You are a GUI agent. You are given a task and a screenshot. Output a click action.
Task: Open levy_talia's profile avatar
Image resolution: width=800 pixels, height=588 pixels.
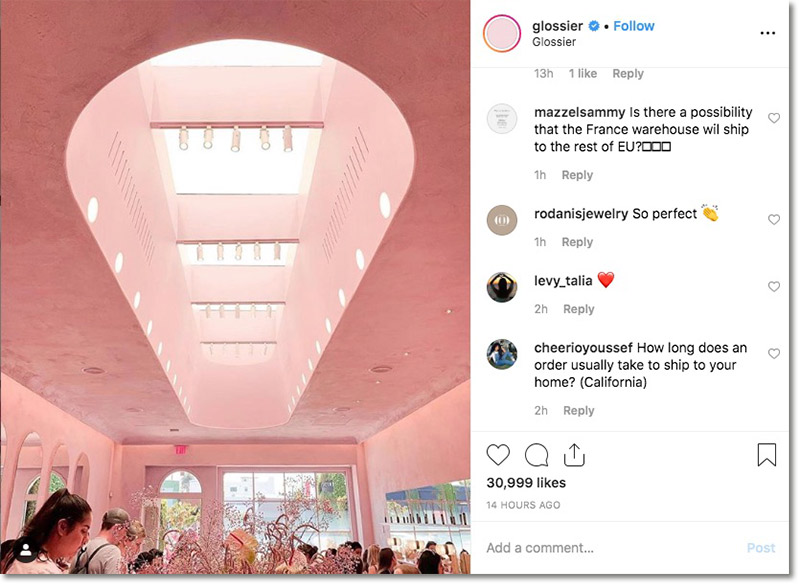502,287
